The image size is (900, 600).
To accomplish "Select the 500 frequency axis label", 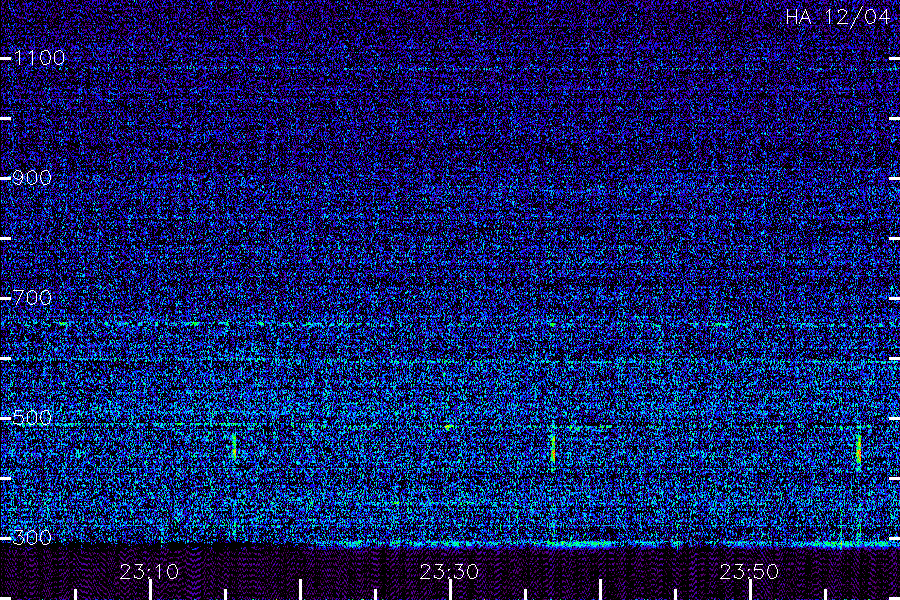I will (x=32, y=418).
